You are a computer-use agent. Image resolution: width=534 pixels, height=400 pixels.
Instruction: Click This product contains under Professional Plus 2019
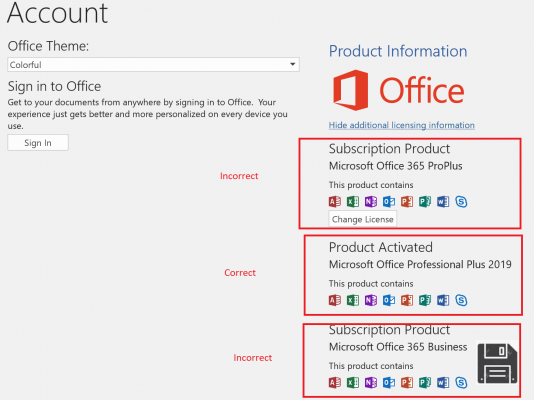point(371,284)
